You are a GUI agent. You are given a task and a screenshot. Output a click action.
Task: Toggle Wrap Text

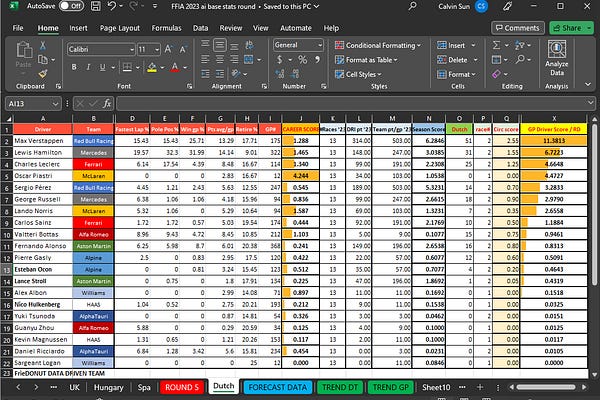(249, 45)
